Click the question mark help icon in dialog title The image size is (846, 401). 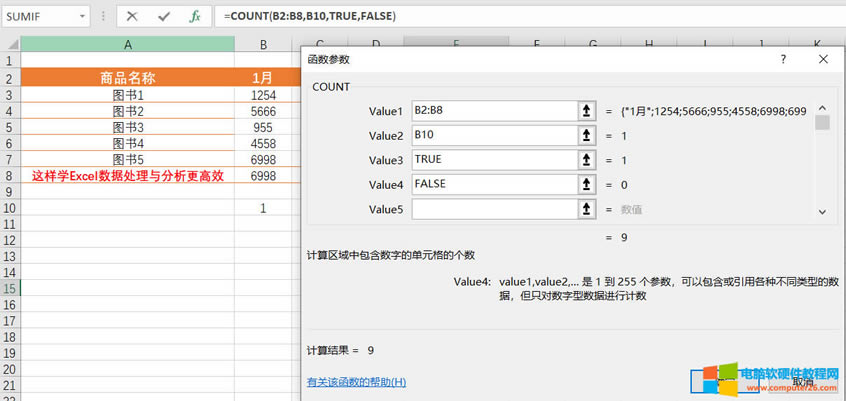pyautogui.click(x=783, y=59)
